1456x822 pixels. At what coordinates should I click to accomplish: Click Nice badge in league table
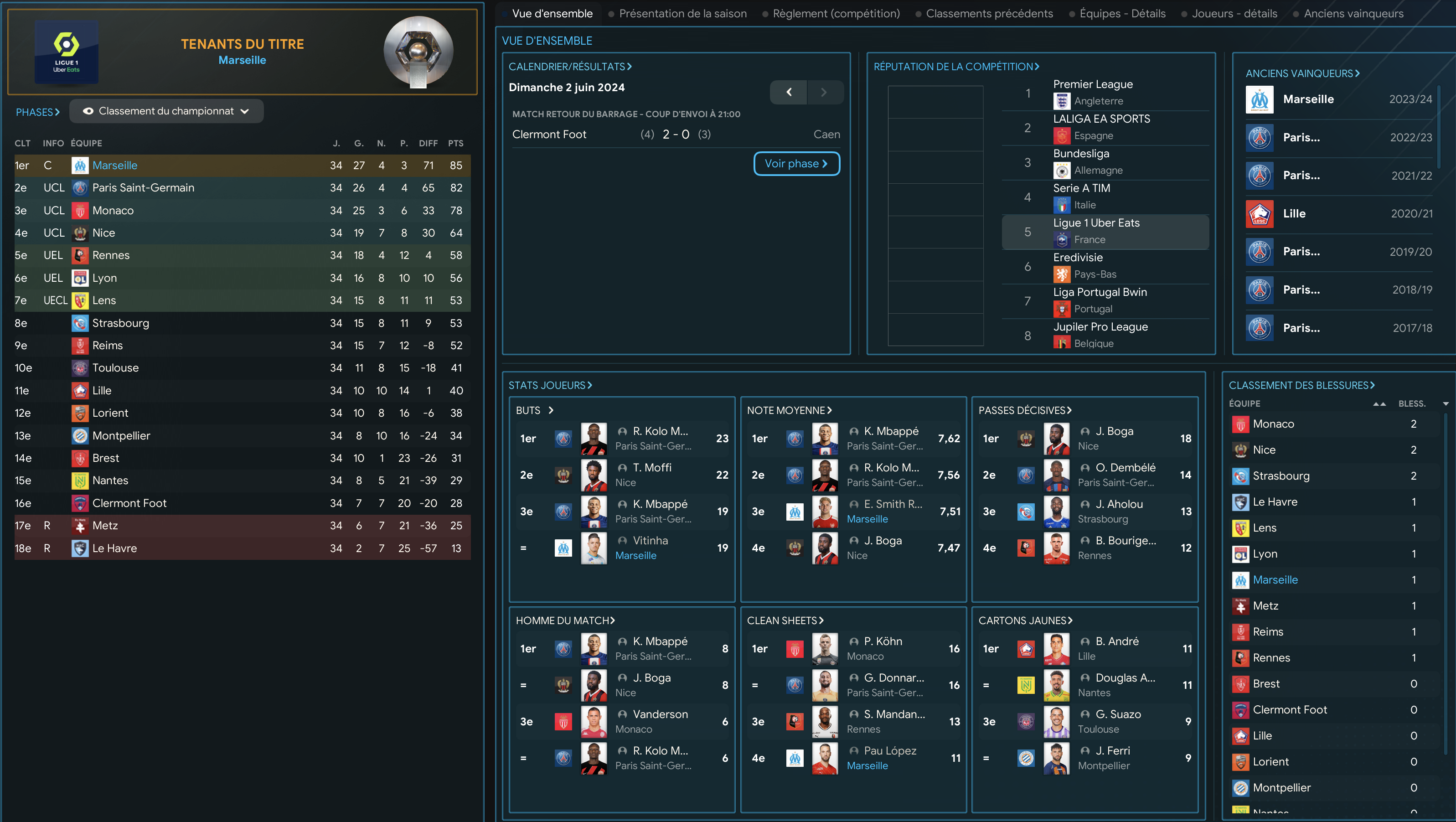80,233
